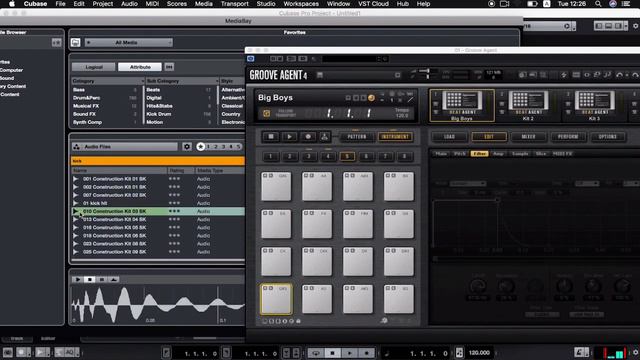Select the Amp edit sub-tab
This screenshot has height=360, width=640.
pyautogui.click(x=498, y=154)
